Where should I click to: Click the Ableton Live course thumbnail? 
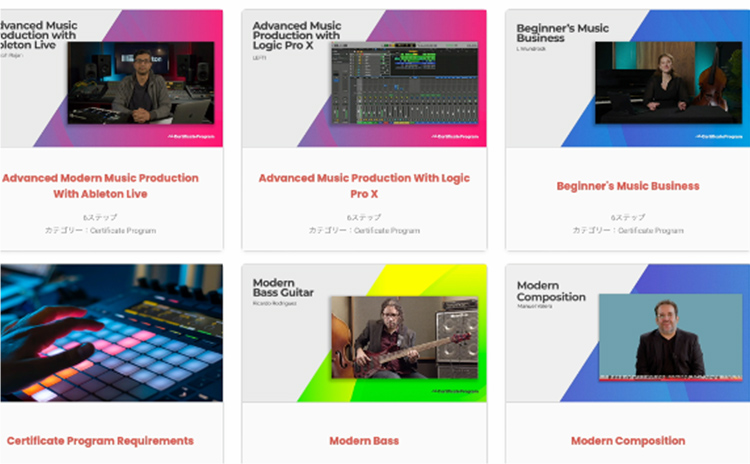111,78
